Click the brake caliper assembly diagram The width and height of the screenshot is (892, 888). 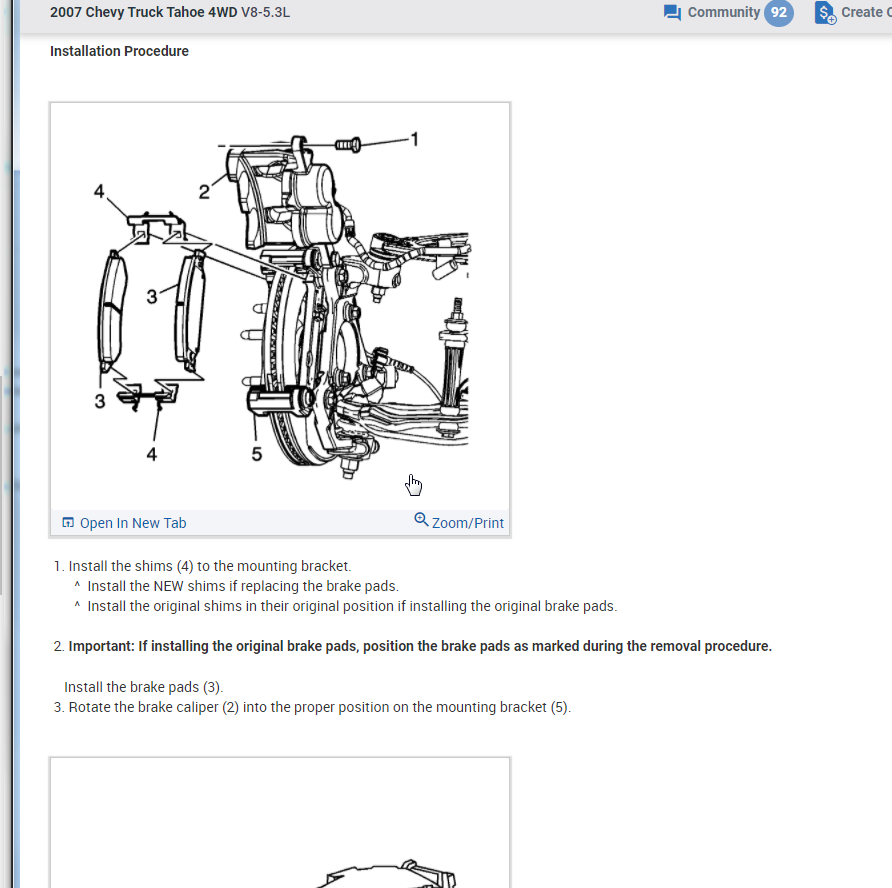(x=281, y=307)
